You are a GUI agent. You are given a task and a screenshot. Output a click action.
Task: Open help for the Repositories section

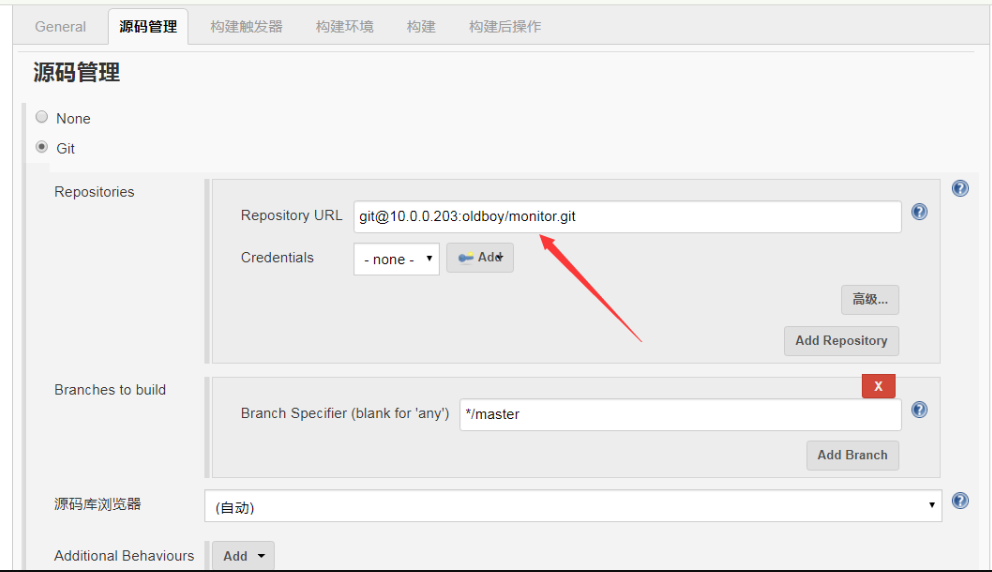pyautogui.click(x=960, y=189)
